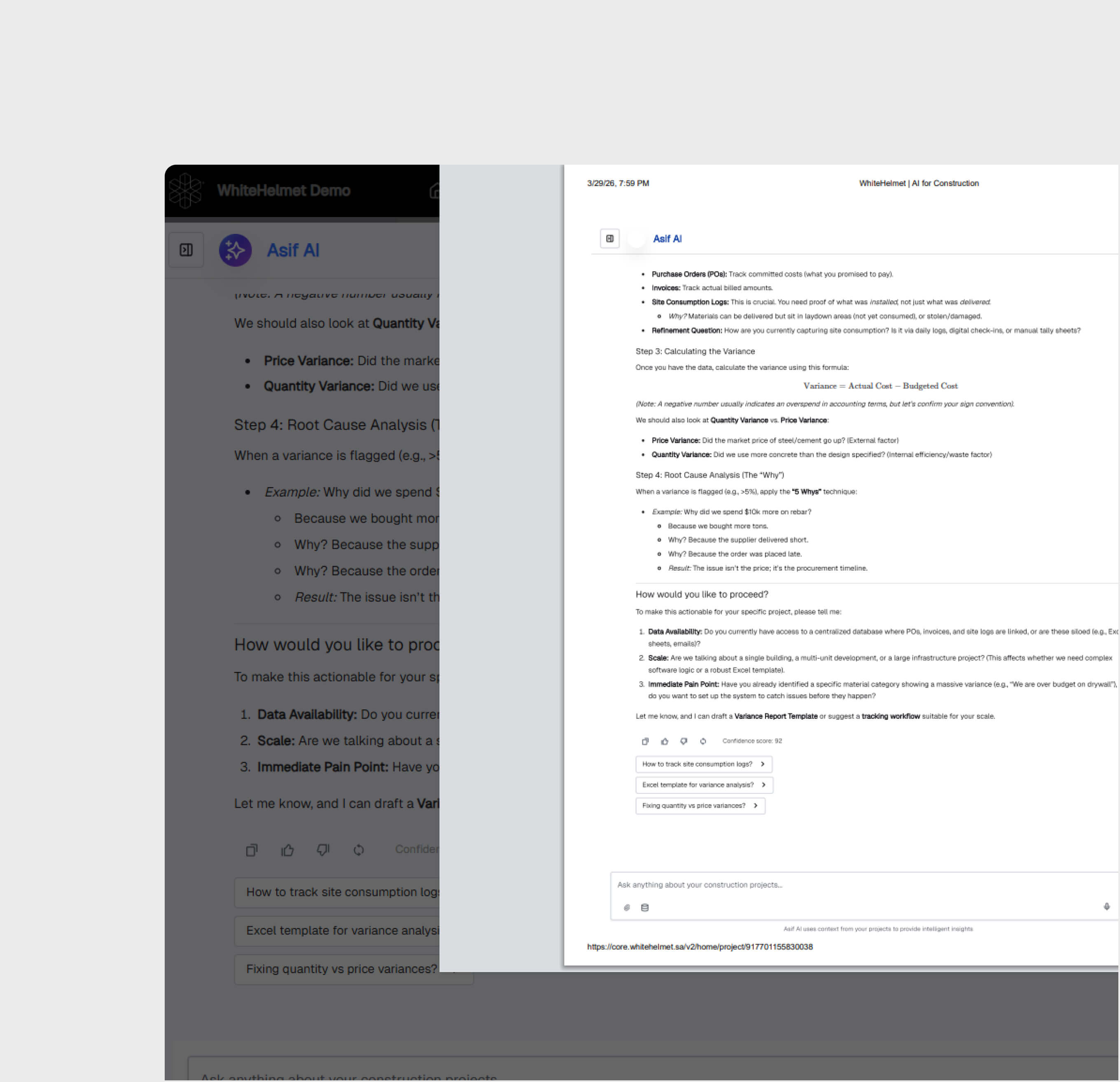Start voice input with the microphone icon
The width and height of the screenshot is (1120, 1082).
tap(1107, 907)
